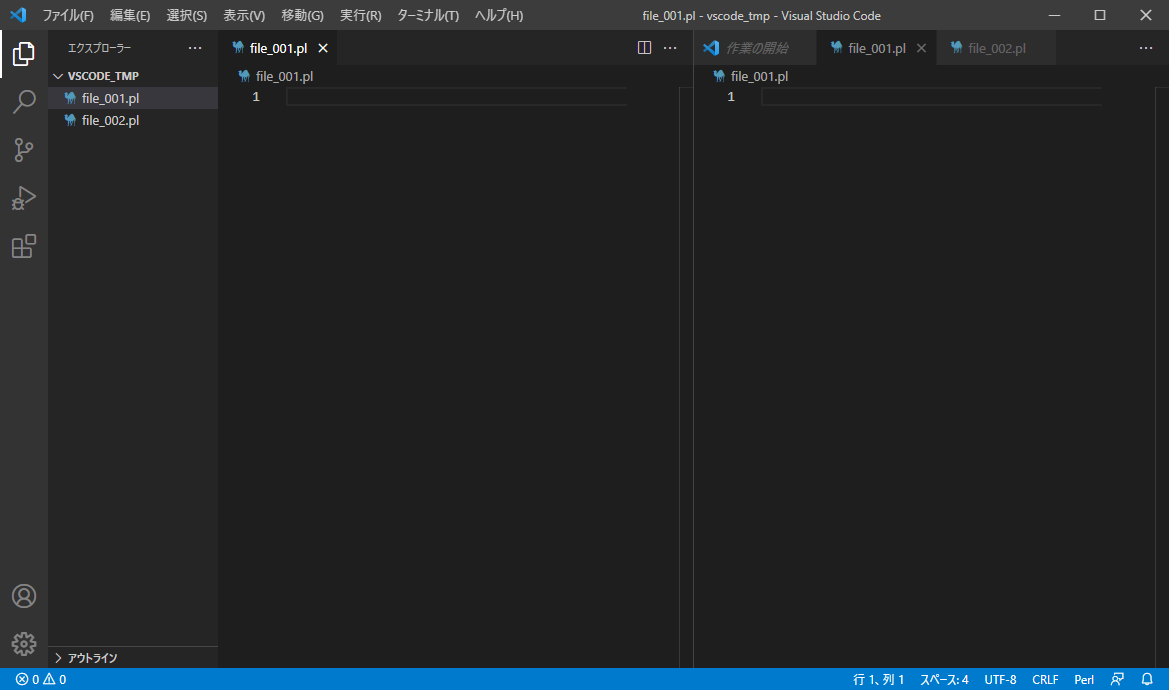The image size is (1169, 690).
Task: Open Explorer panel more actions ellipsis
Action: (195, 48)
